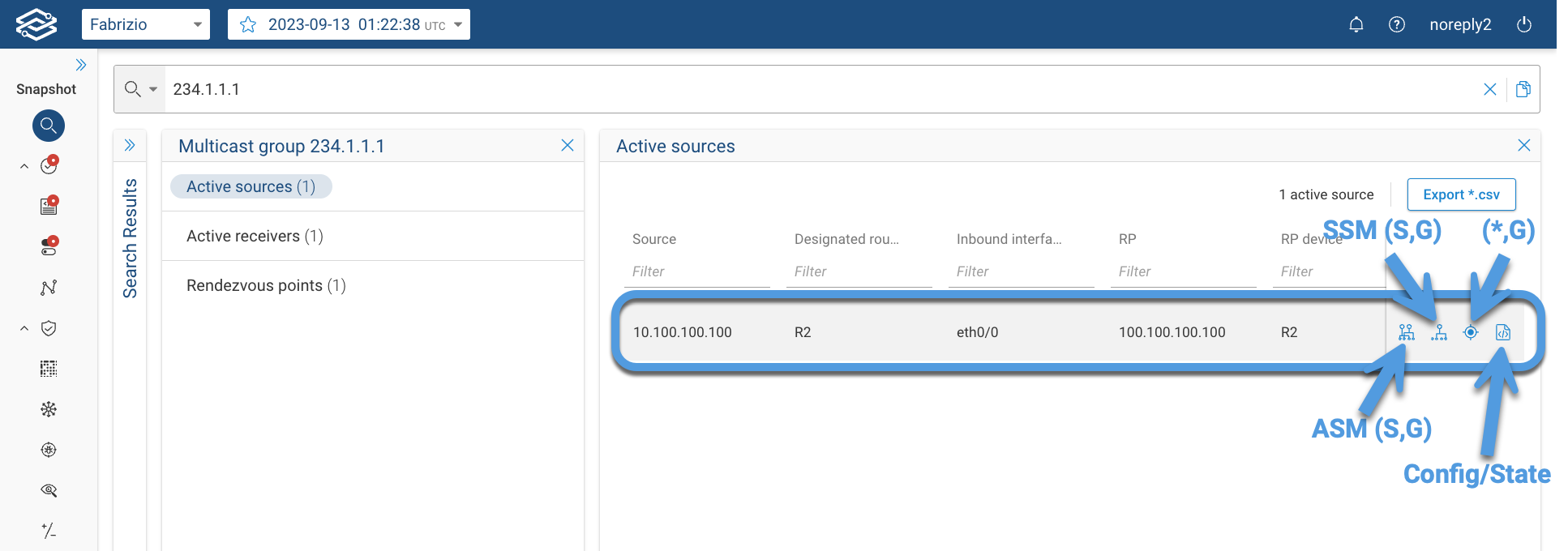Viewport: 1568px width, 551px height.
Task: Click the Inbound interface column header
Action: 1009,239
